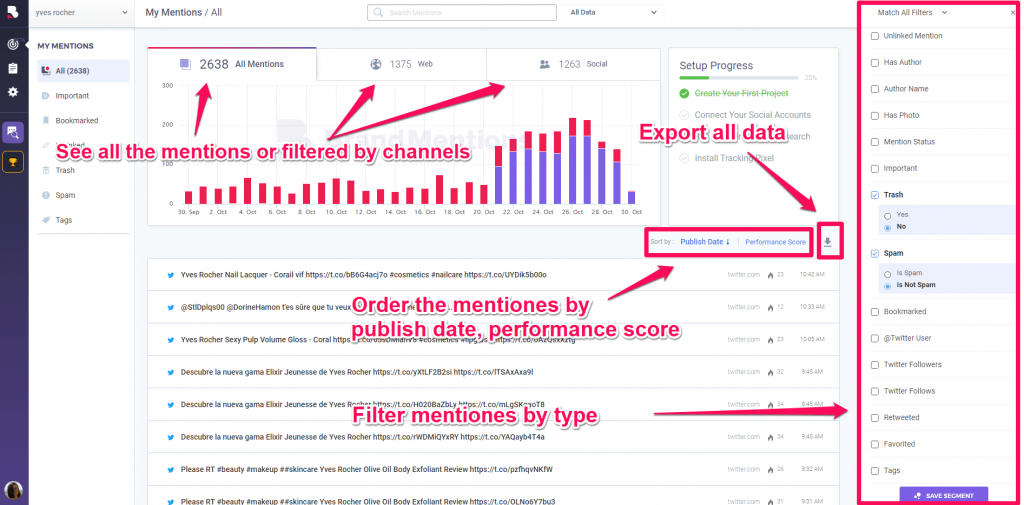Screen dimensions: 1024x505
Task: Download mentions with the export icon
Action: pos(827,242)
